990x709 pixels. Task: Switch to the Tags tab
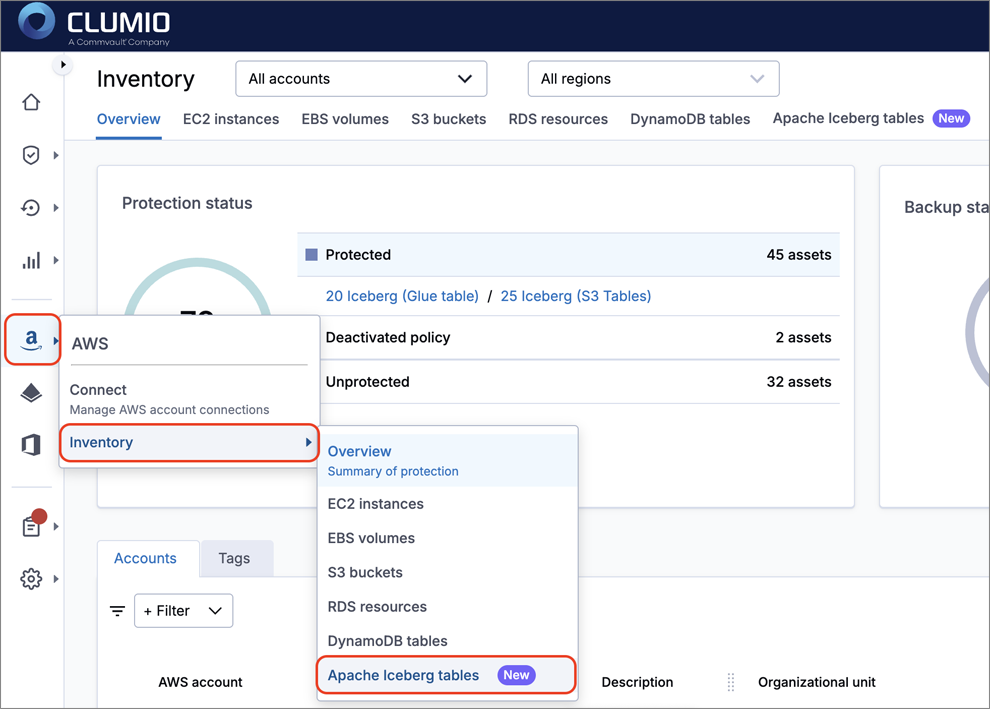pos(234,558)
